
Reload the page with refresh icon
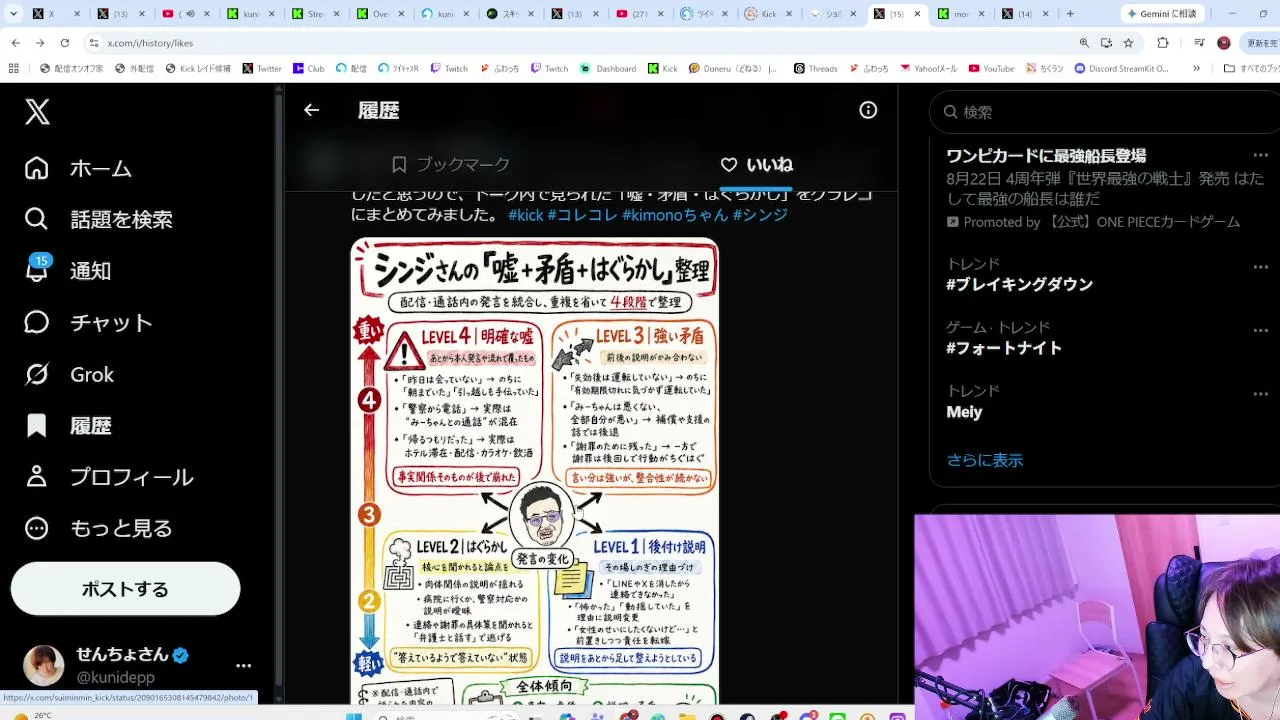click(65, 43)
